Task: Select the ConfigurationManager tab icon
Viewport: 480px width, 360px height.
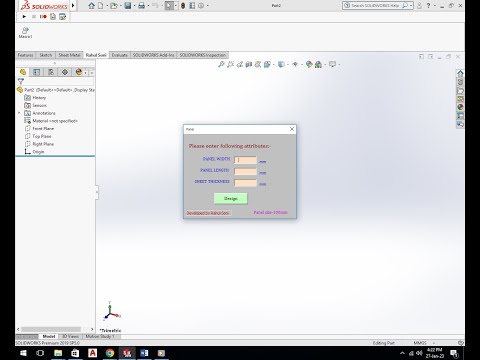Action: click(x=51, y=72)
